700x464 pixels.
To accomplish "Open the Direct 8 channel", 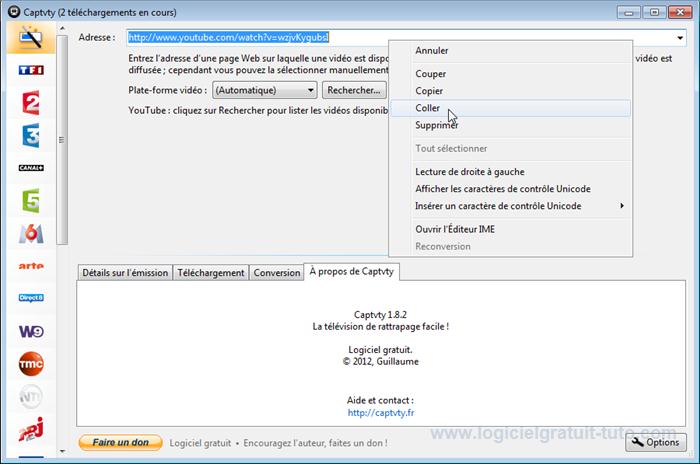I will click(31, 298).
